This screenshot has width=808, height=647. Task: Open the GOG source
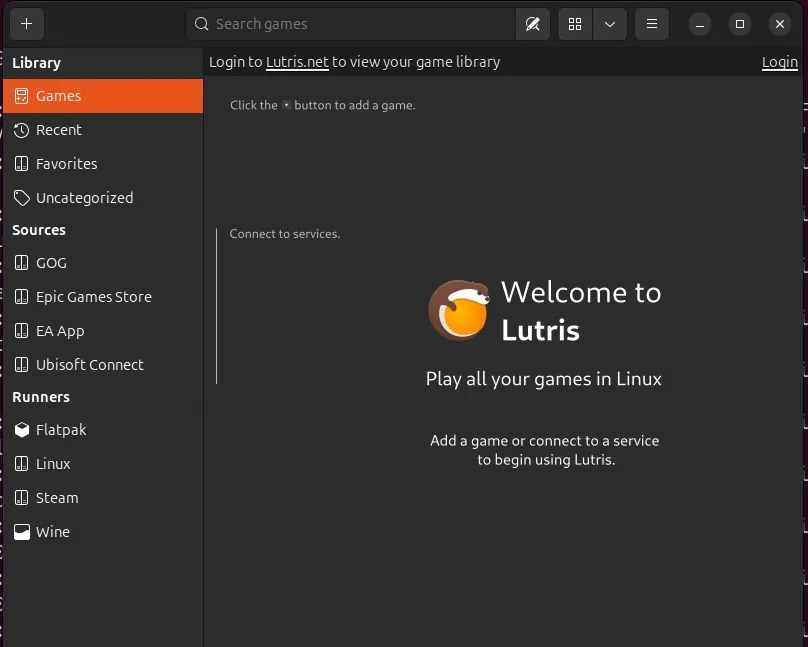[103, 263]
